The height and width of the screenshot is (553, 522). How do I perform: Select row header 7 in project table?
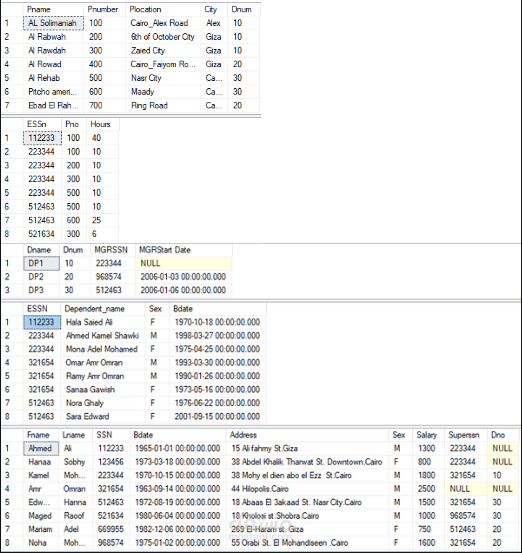12,106
